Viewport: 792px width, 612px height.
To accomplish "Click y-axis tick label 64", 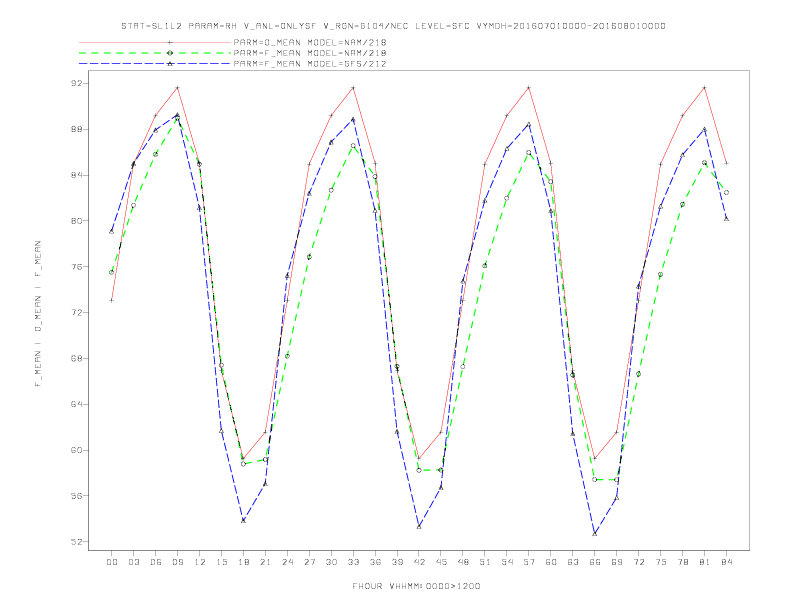I will click(x=76, y=404).
